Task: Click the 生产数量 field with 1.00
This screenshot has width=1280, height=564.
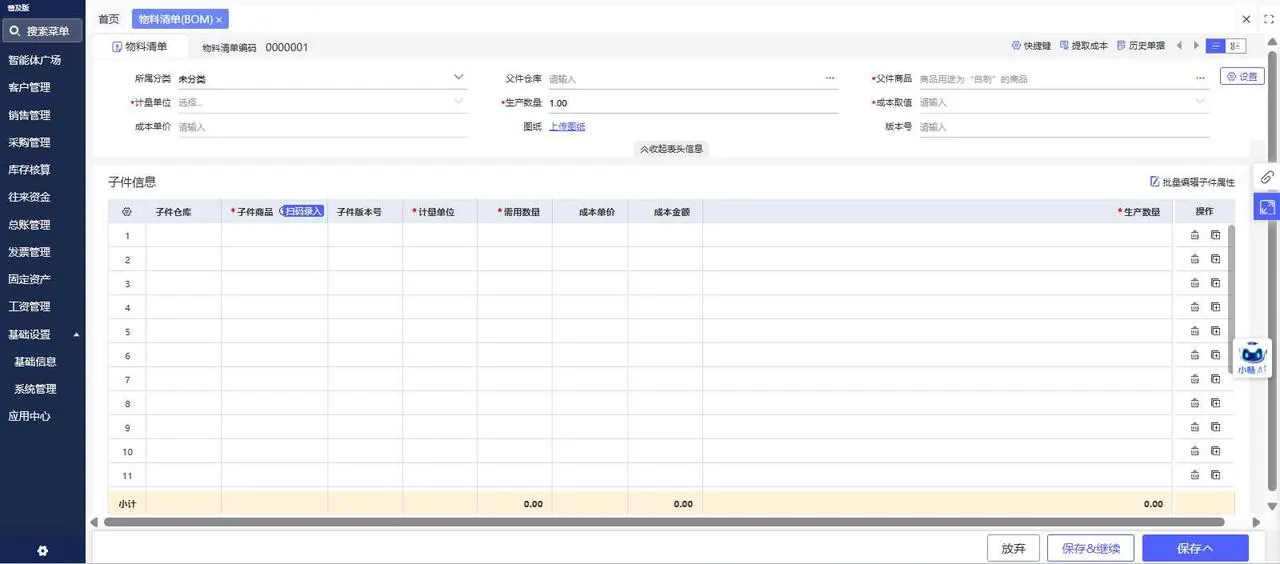Action: point(693,103)
